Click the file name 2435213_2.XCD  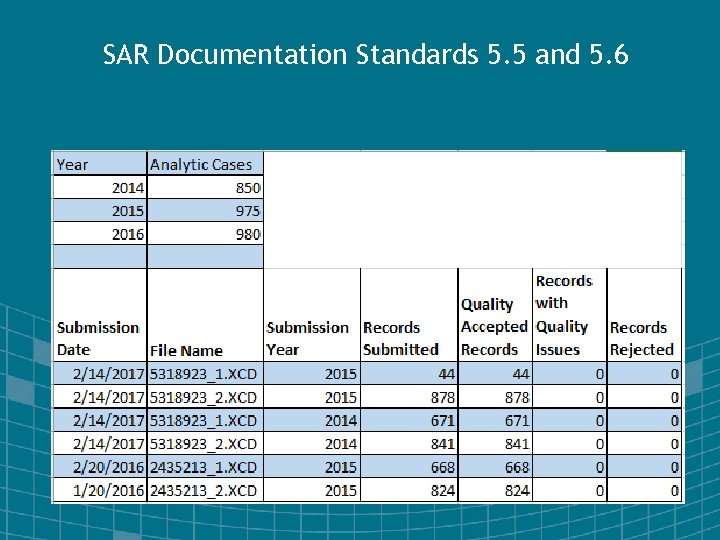(x=205, y=490)
